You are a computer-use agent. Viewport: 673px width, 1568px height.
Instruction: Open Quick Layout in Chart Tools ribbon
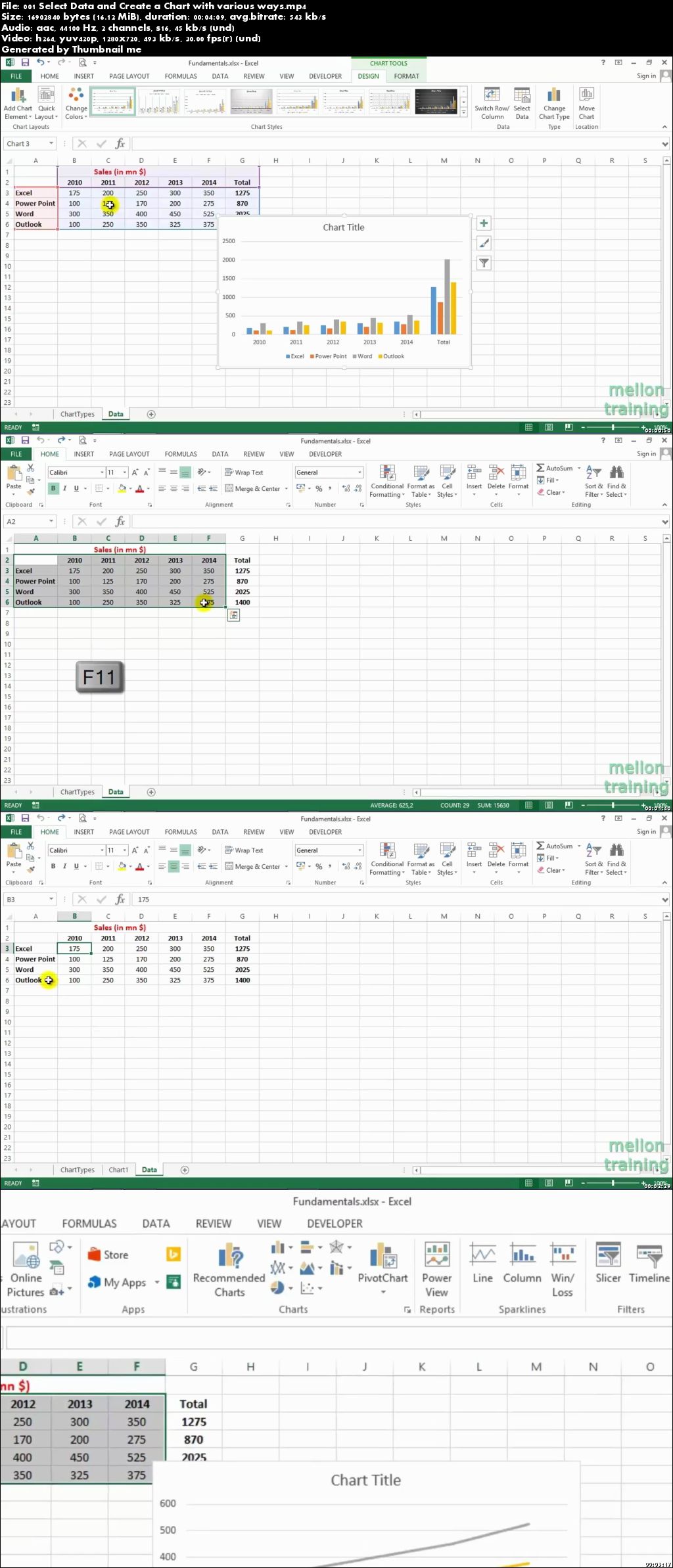(x=47, y=104)
